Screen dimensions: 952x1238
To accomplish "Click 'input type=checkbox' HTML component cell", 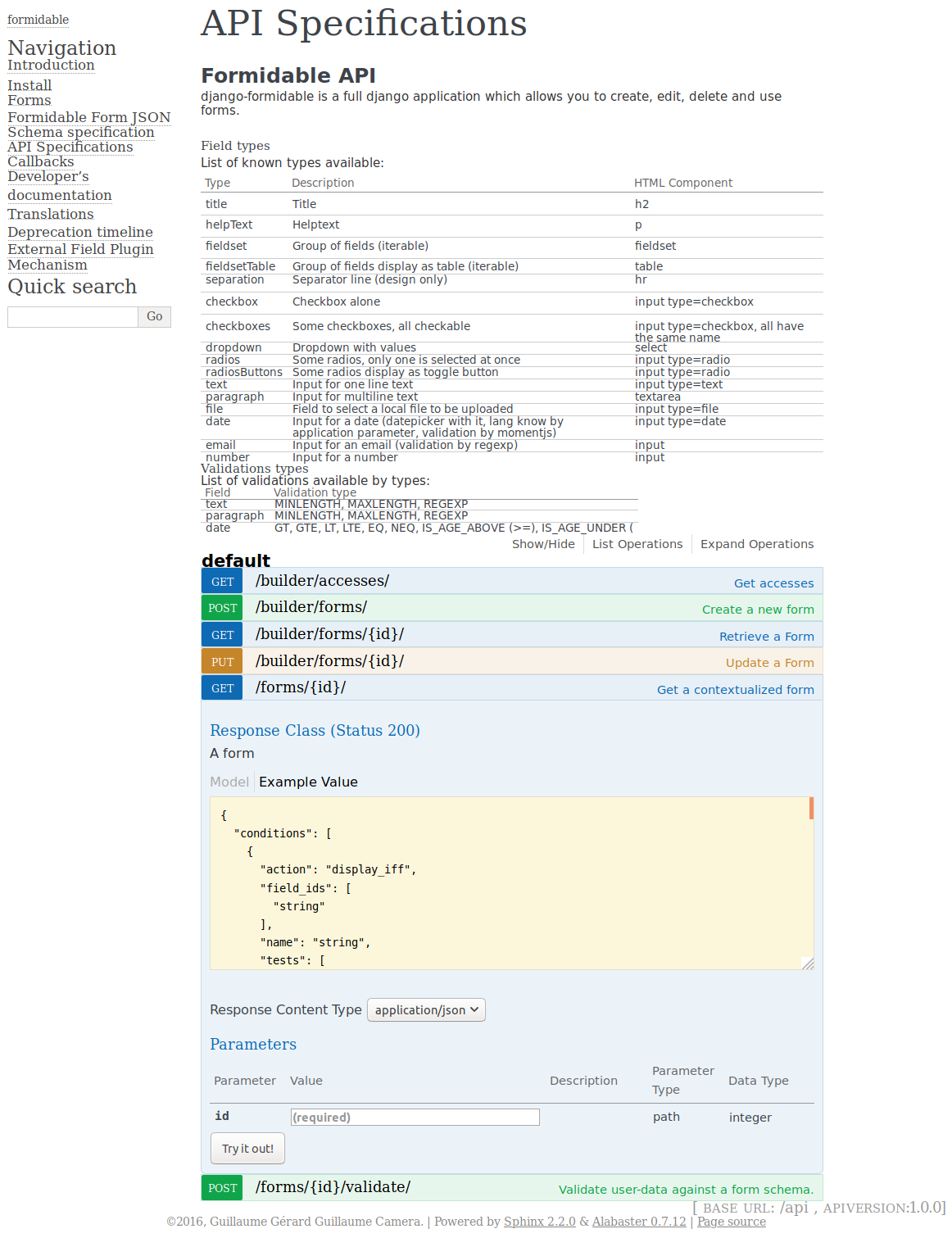I will point(694,302).
